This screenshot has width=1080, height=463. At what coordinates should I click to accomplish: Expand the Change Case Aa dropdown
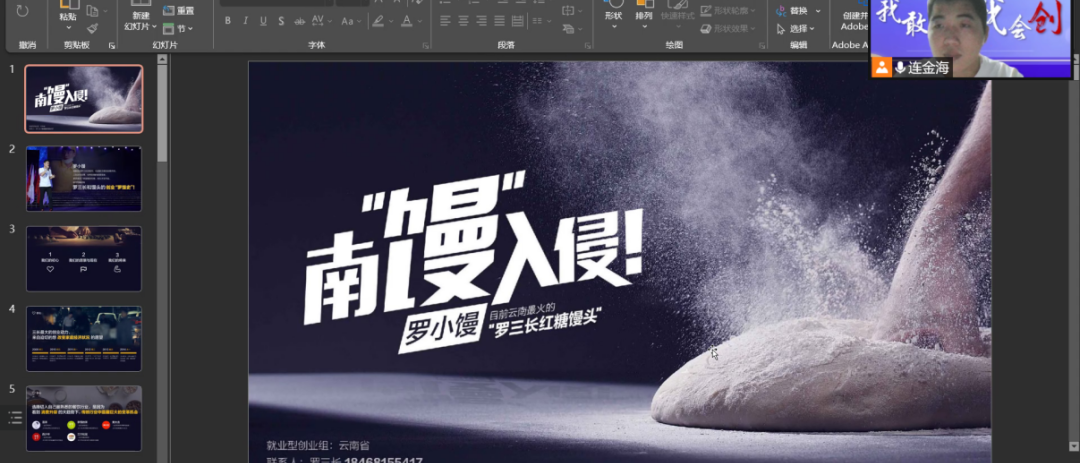pos(349,21)
